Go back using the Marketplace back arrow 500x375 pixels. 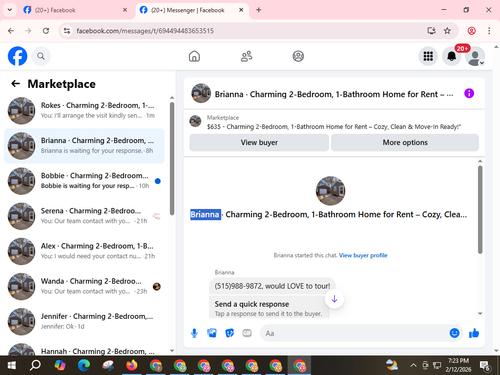point(16,84)
